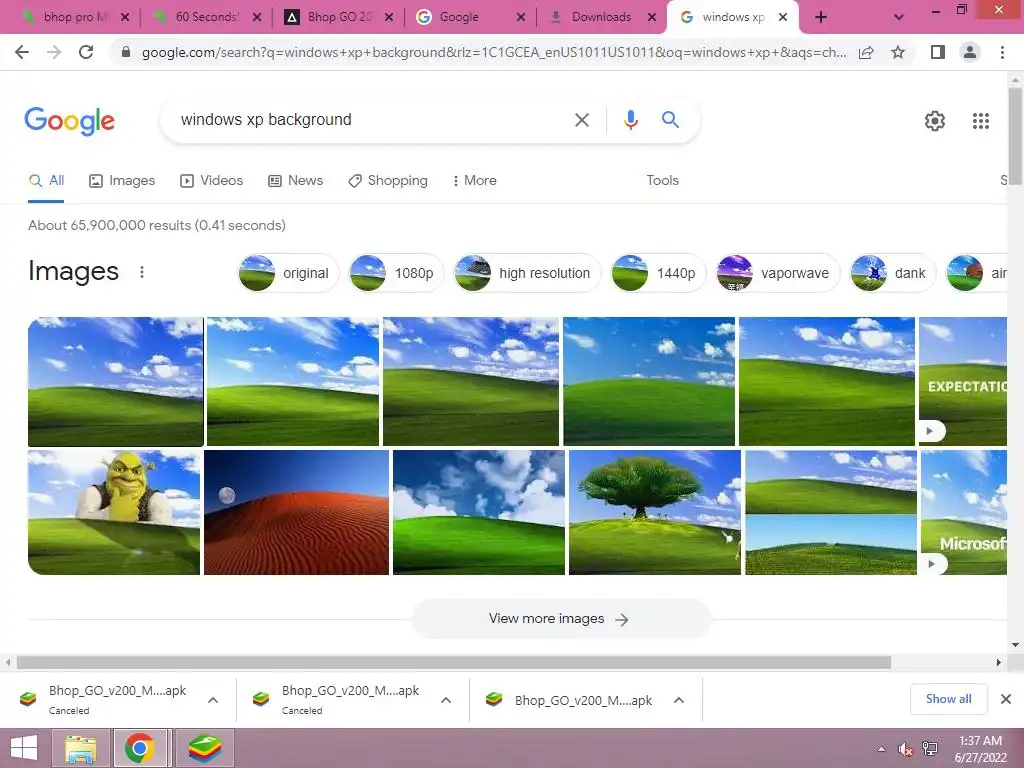
Task: Share this page from address bar
Action: (x=866, y=52)
